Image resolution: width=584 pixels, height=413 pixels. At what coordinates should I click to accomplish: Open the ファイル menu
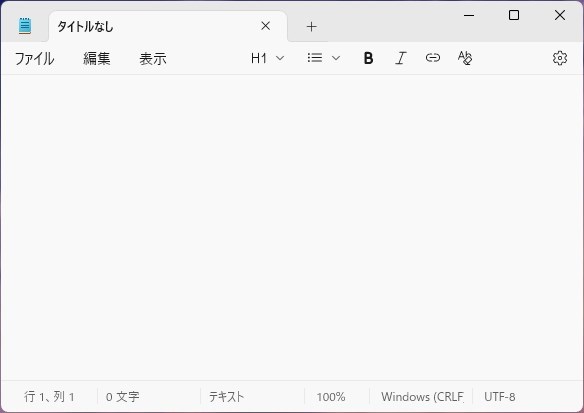34,58
